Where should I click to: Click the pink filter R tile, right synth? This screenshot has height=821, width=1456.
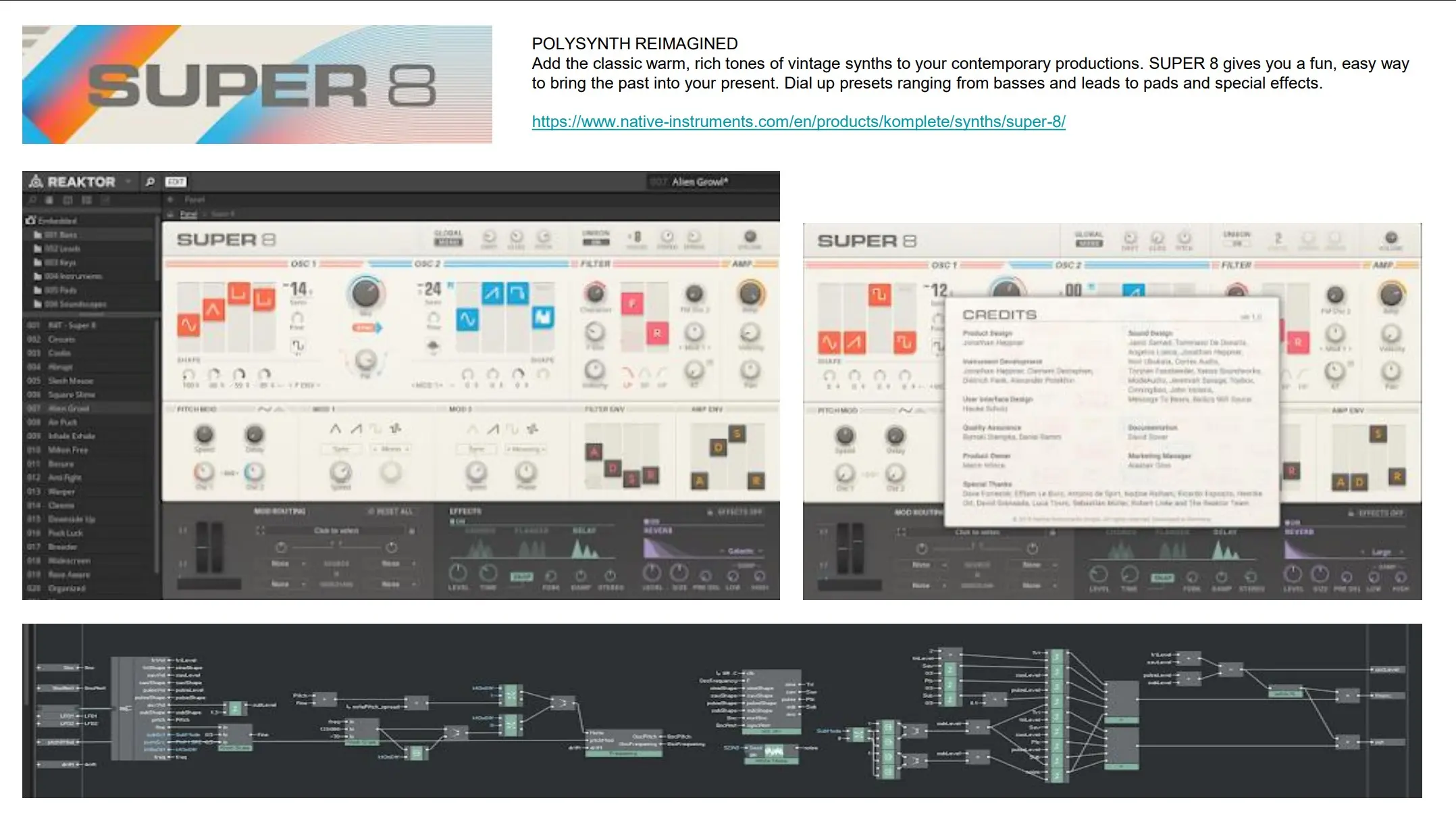coord(1297,343)
